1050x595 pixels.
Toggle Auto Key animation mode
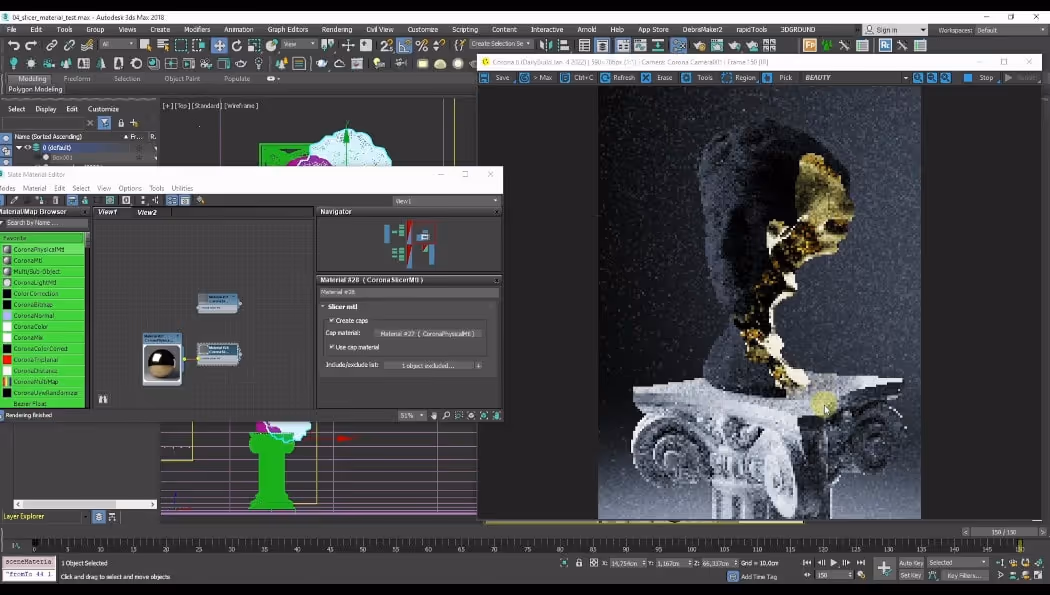click(911, 563)
